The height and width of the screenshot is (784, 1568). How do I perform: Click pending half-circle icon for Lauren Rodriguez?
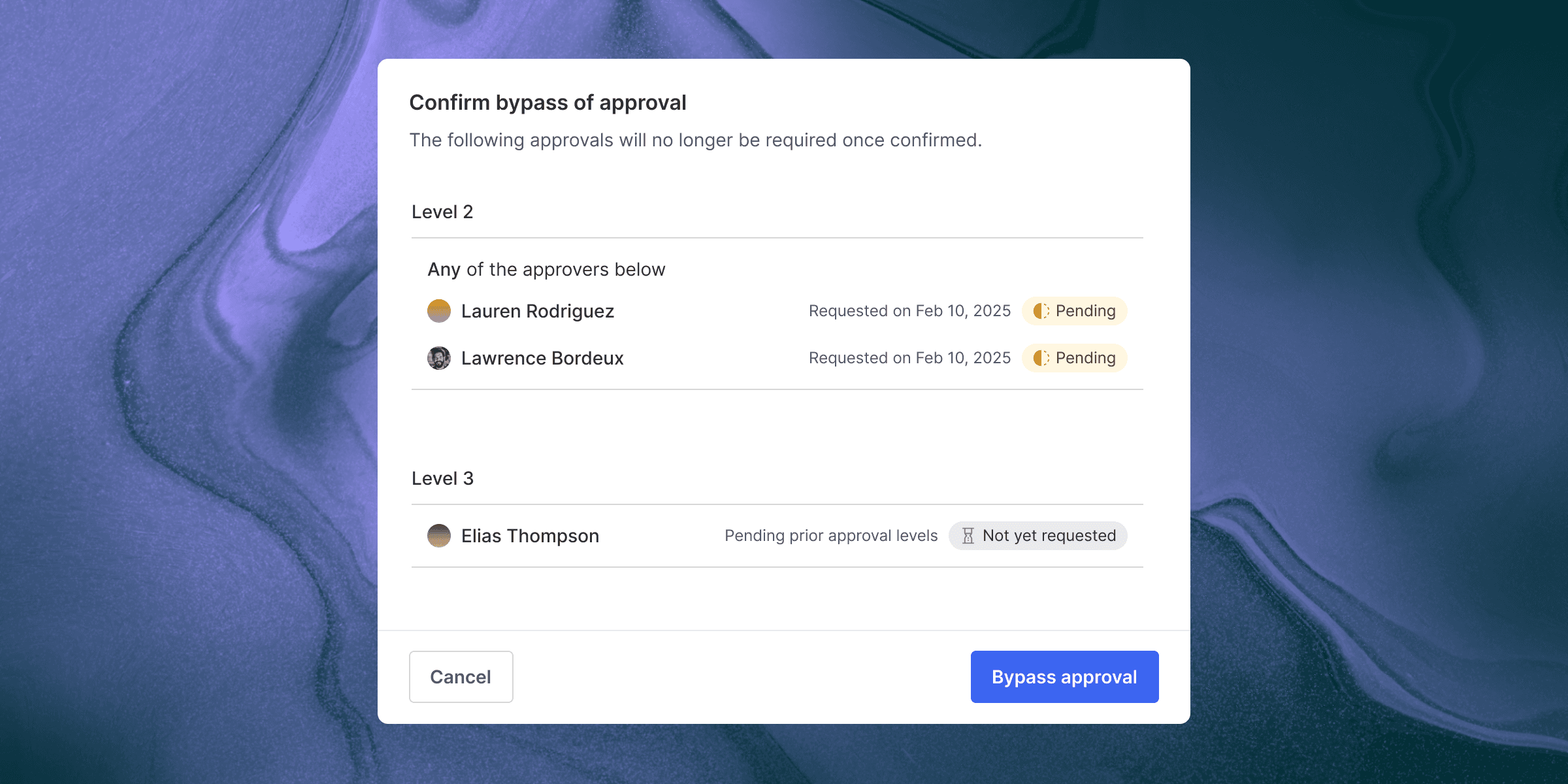[x=1041, y=311]
